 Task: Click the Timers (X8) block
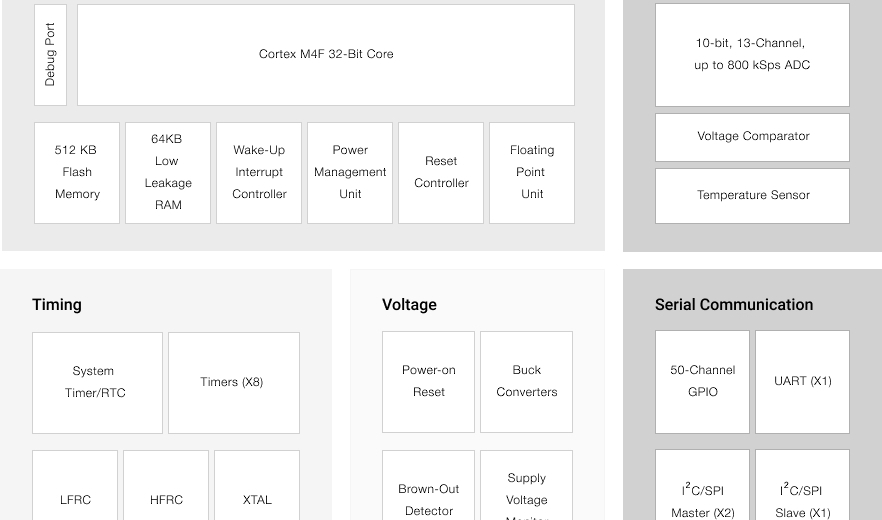[233, 382]
